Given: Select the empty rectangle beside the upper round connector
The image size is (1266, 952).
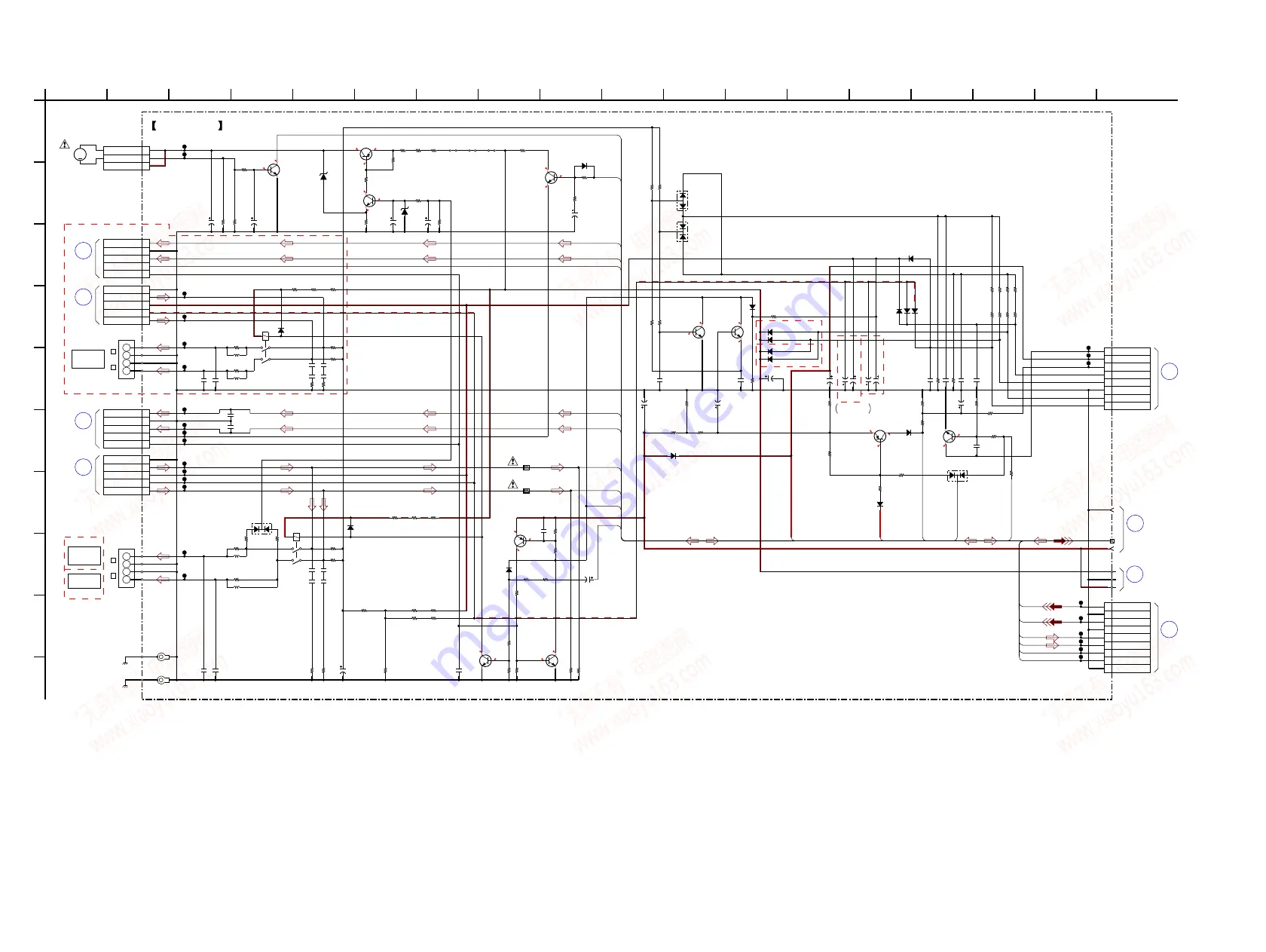Looking at the screenshot, I should [x=88, y=359].
